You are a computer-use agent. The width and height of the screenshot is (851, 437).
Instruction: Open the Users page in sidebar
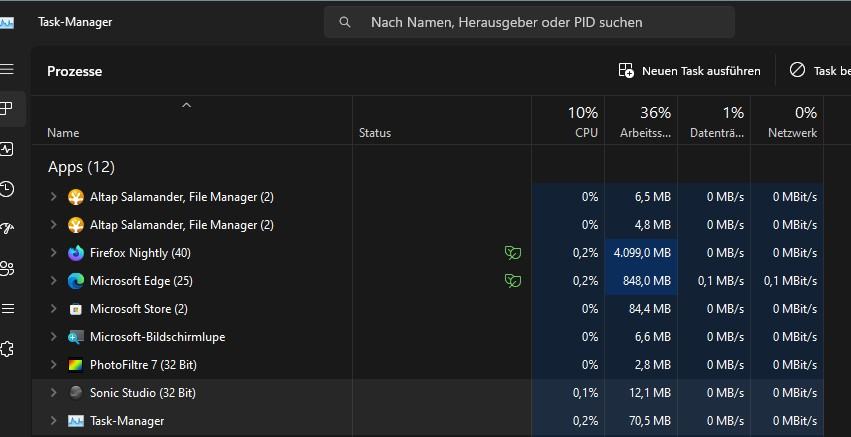click(7, 268)
